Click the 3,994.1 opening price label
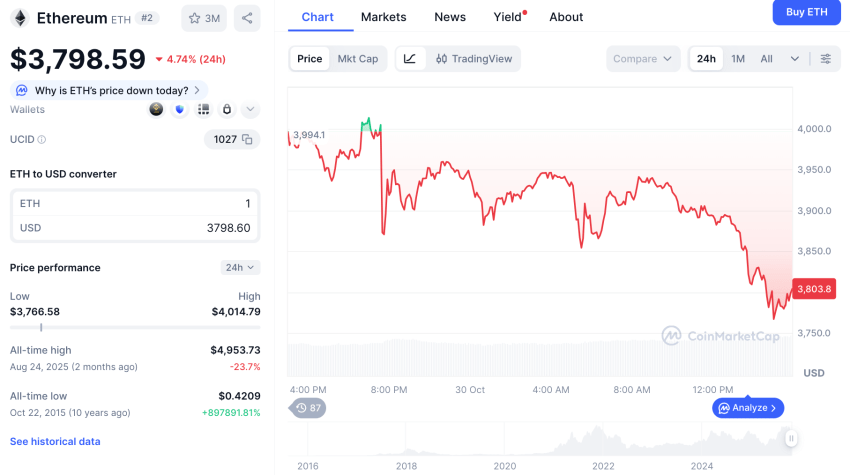Viewport: 850px width, 475px height. (x=309, y=134)
